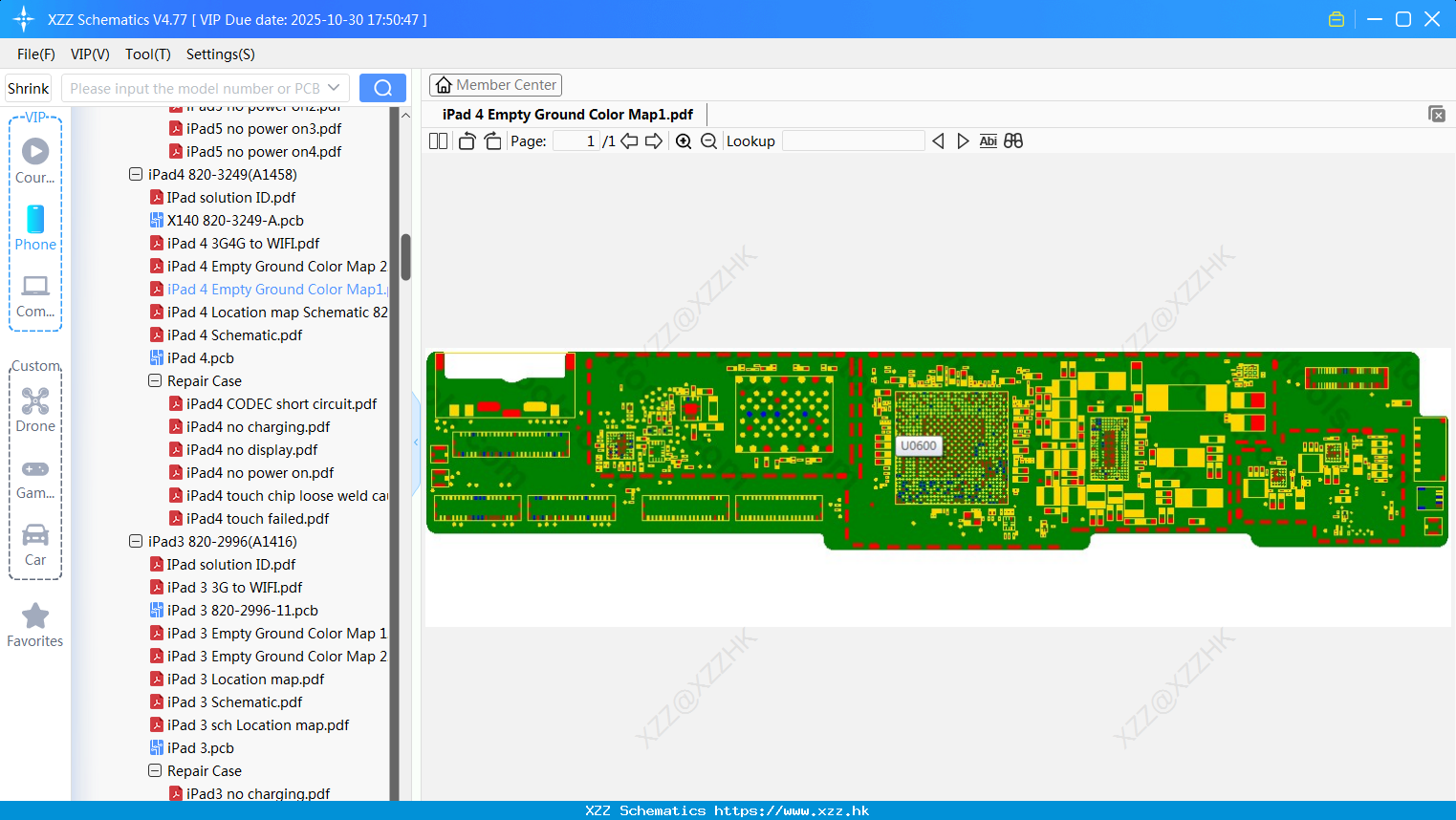
Task: Toggle the Abi whole-word match icon
Action: (x=988, y=141)
